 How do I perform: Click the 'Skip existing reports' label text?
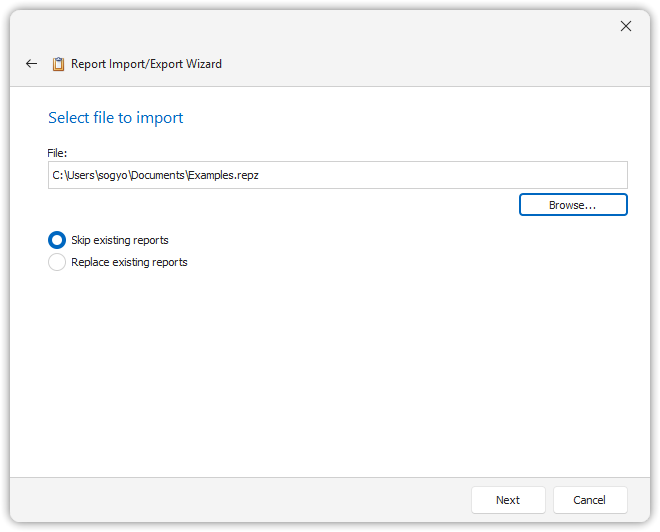[120, 240]
